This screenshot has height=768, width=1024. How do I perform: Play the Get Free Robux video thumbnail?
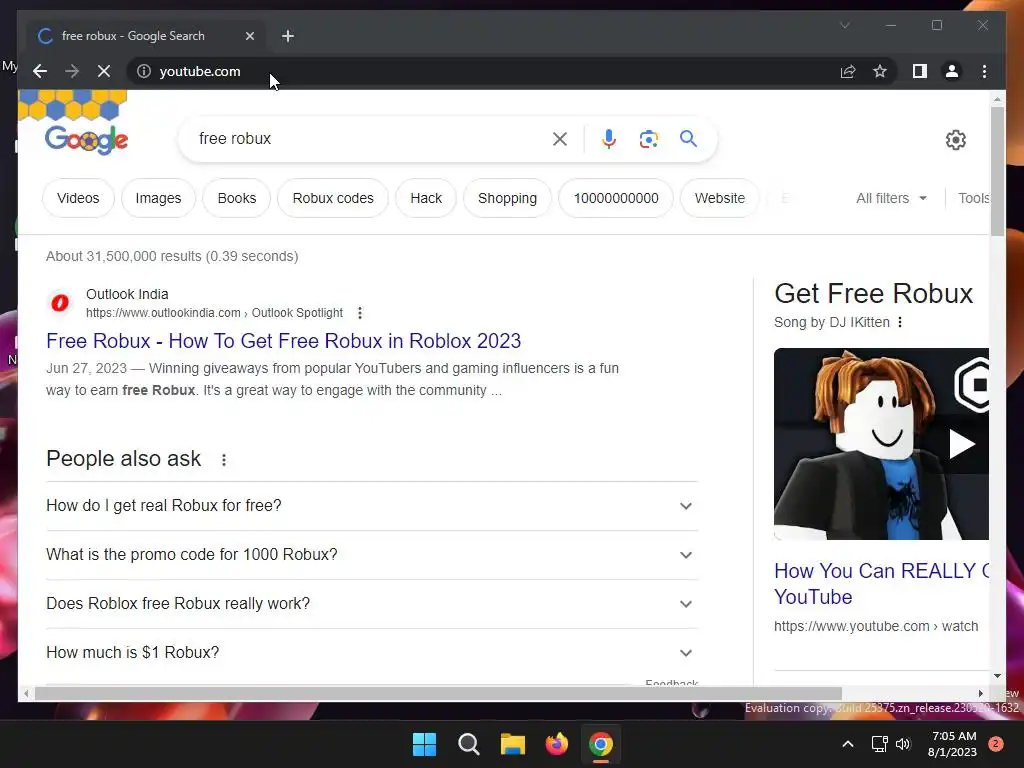coord(881,444)
